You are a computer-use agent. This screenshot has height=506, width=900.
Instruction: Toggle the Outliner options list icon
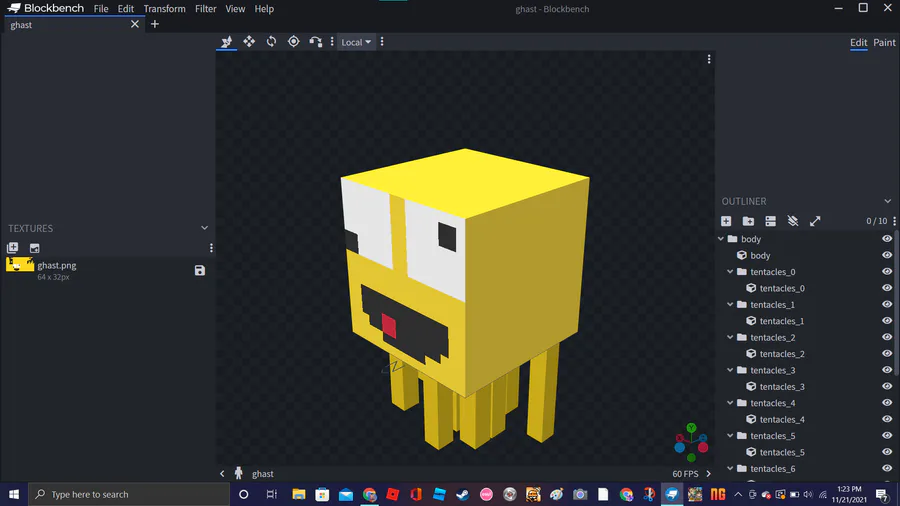coord(771,221)
